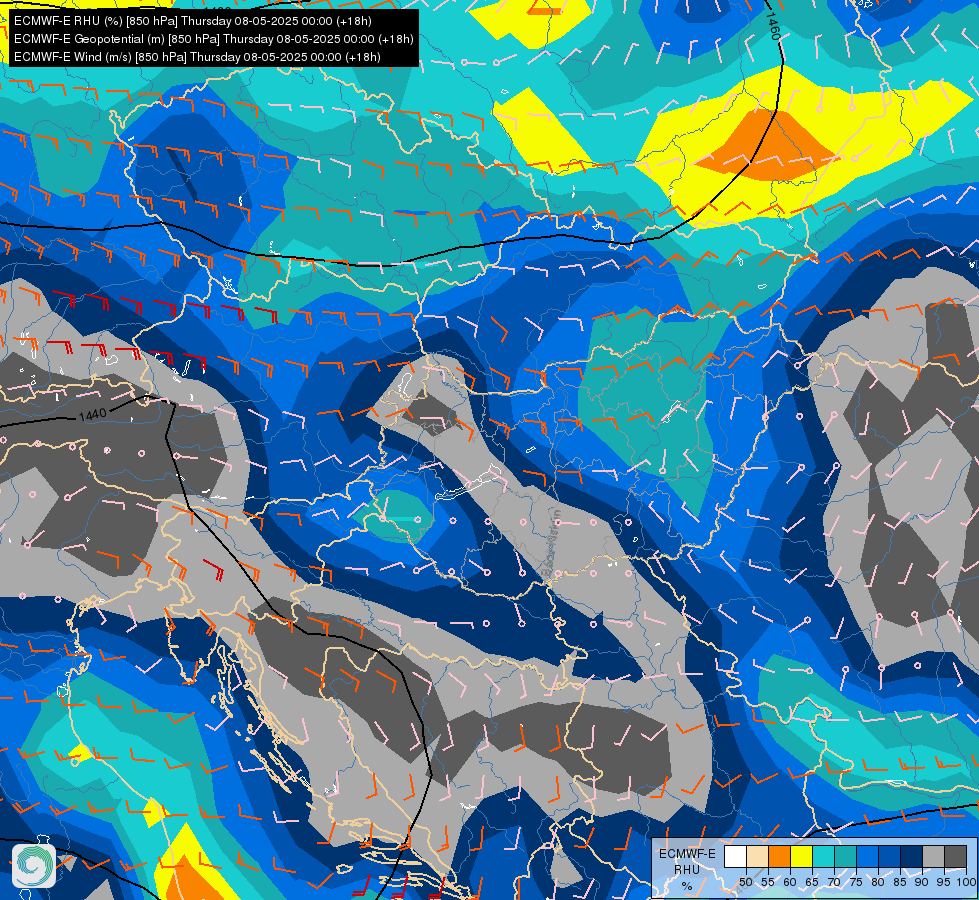Select the dark gray 95-100 legend swatch
The width and height of the screenshot is (979, 900).
955,856
